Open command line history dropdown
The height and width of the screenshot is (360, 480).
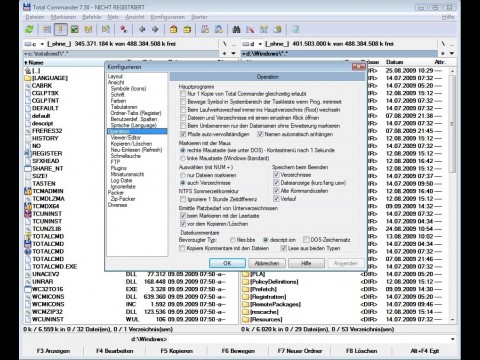(453, 339)
